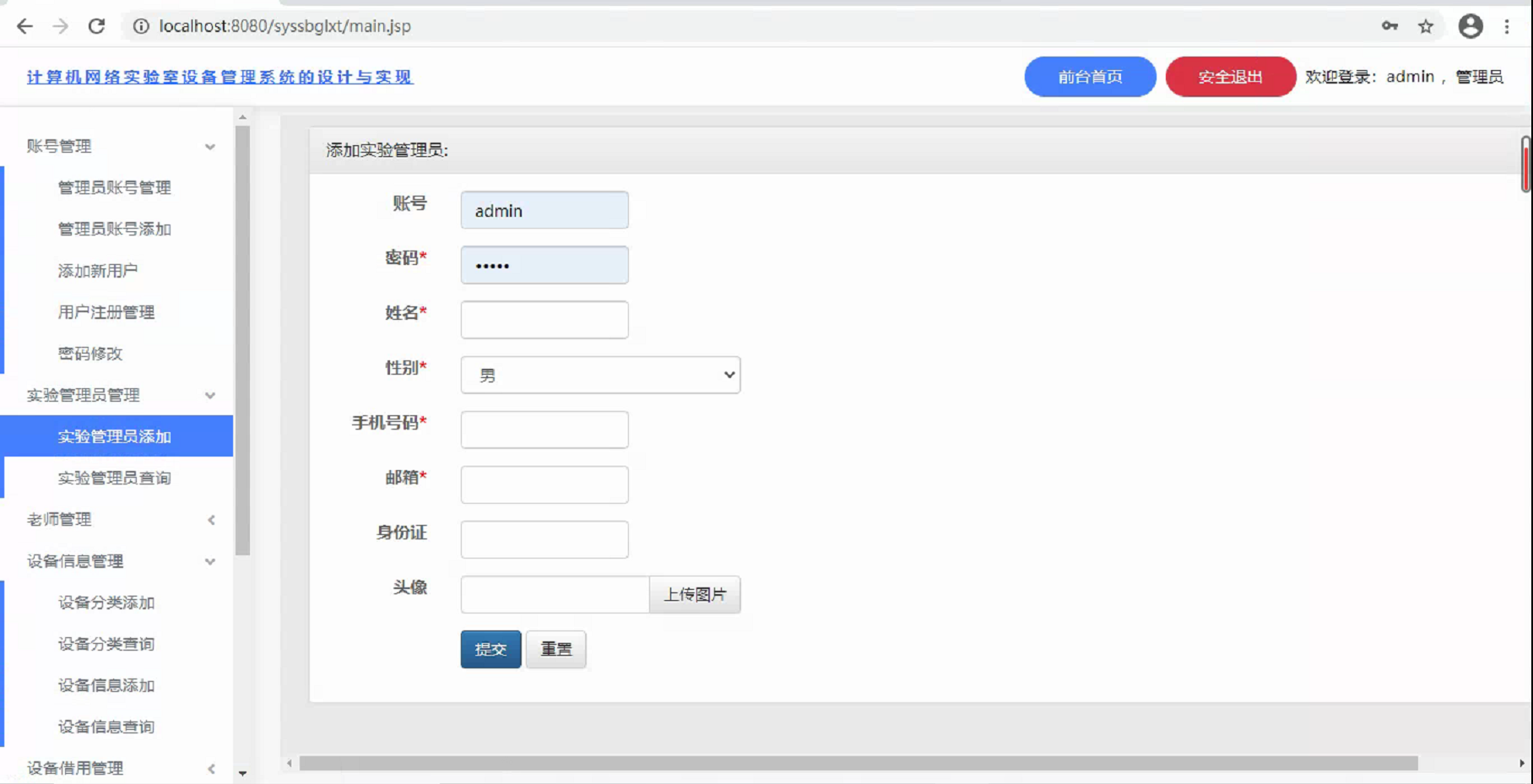Reload the page with refresh icon
The width and height of the screenshot is (1533, 784).
pos(96,26)
